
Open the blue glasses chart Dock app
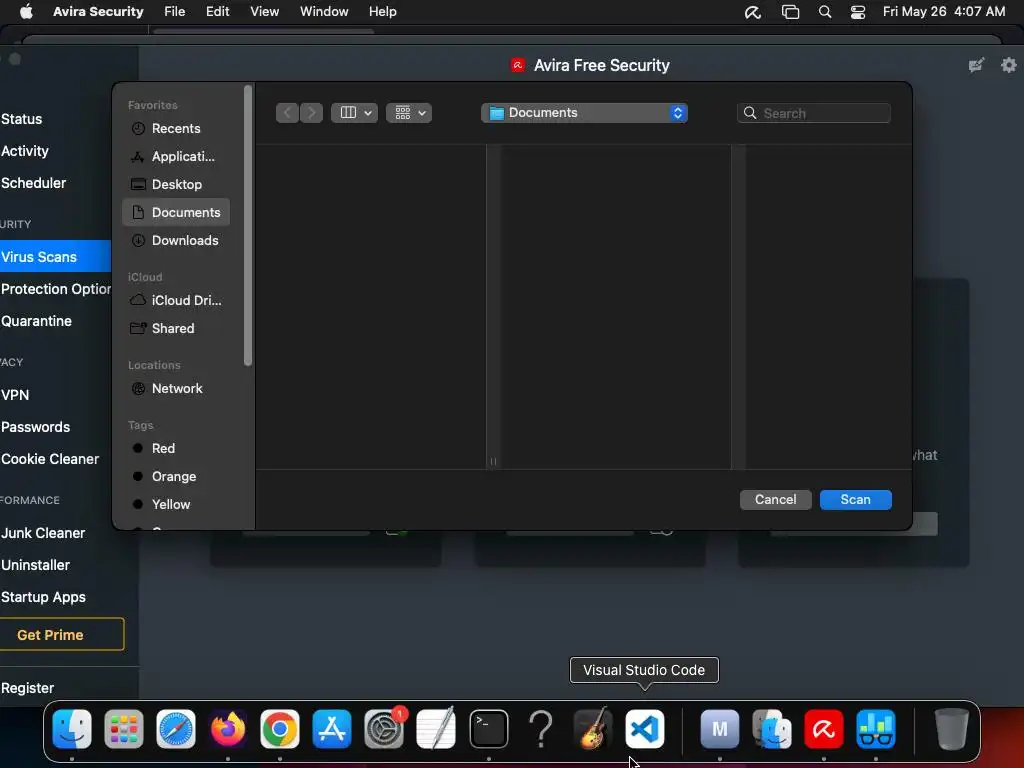(x=876, y=729)
